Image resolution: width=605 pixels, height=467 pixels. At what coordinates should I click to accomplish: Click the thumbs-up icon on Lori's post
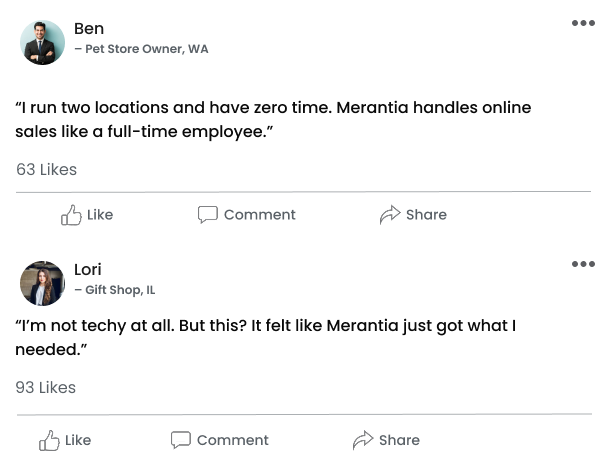[49, 441]
